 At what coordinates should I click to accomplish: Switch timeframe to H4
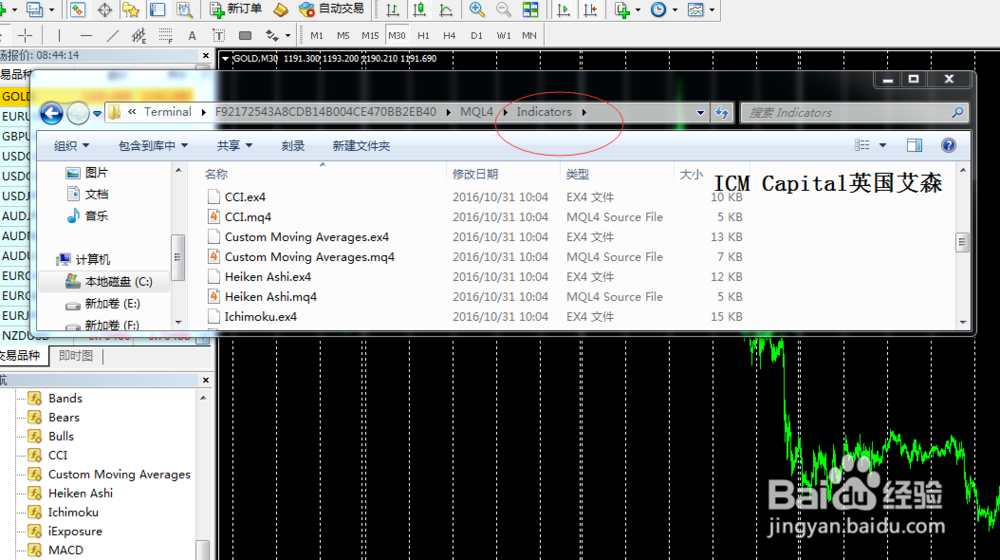click(450, 36)
